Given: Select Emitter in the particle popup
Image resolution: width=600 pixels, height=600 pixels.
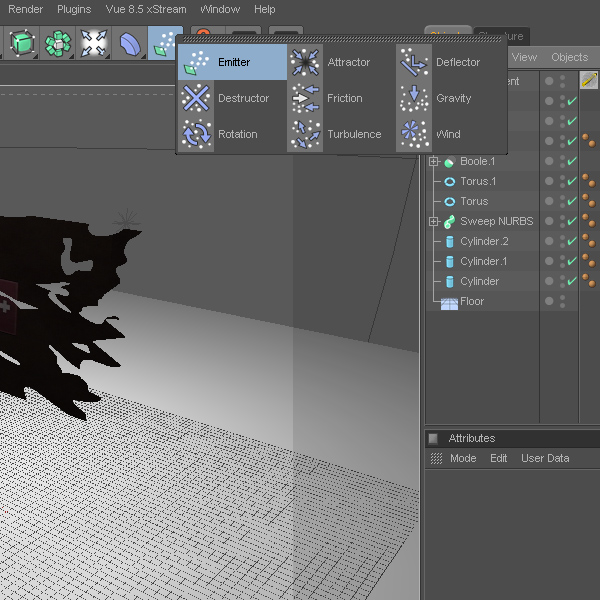Looking at the screenshot, I should point(232,62).
